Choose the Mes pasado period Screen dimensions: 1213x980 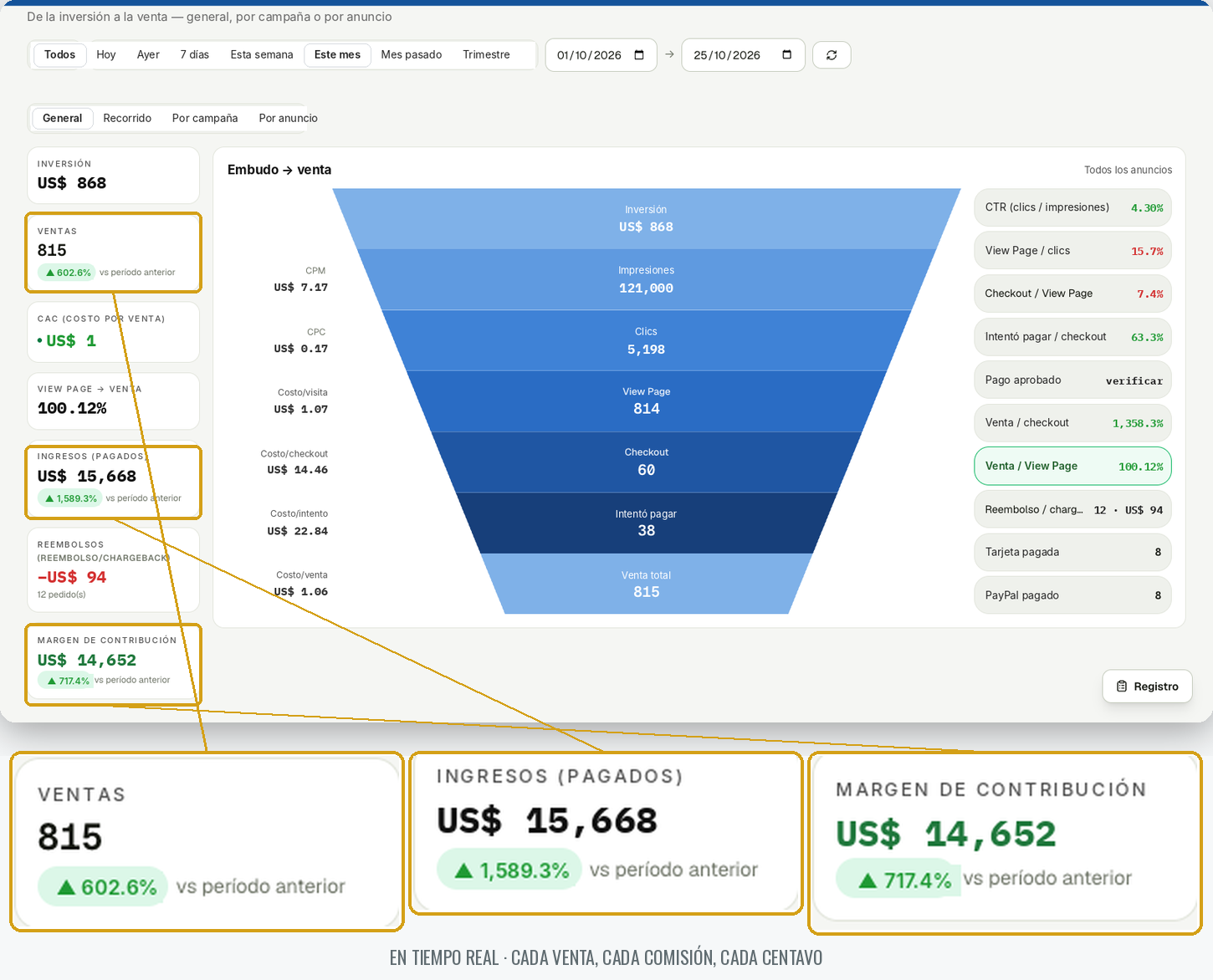tap(412, 54)
